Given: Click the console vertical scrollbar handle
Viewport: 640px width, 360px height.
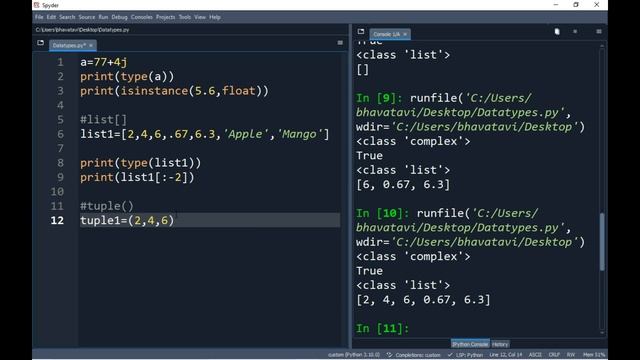Looking at the screenshot, I should [602, 241].
